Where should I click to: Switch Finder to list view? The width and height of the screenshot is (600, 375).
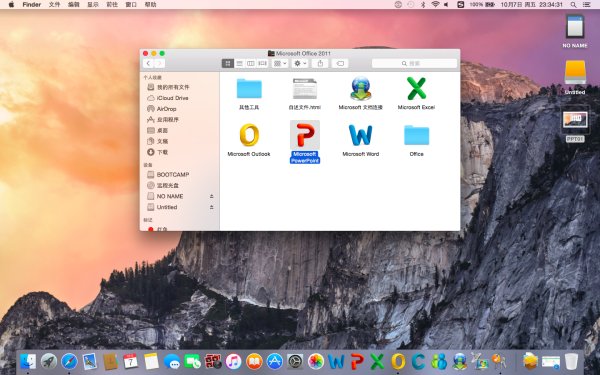[240, 64]
